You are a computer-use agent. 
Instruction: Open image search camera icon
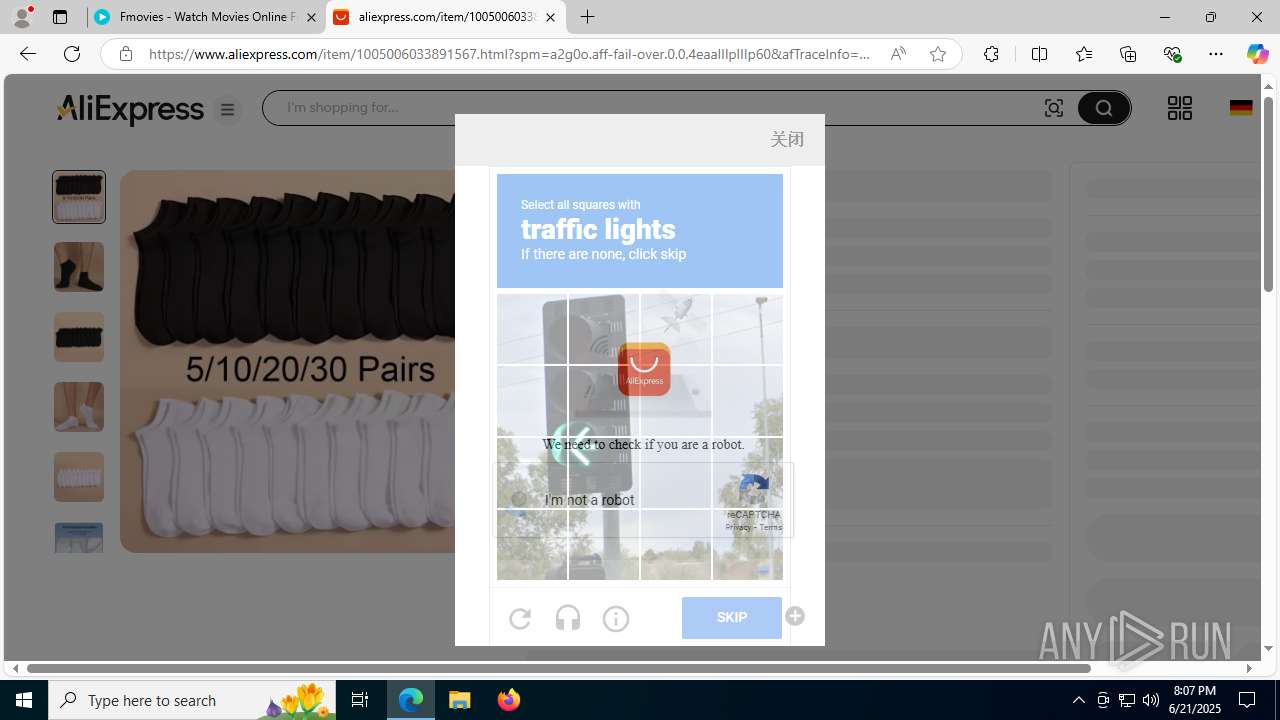(1054, 108)
